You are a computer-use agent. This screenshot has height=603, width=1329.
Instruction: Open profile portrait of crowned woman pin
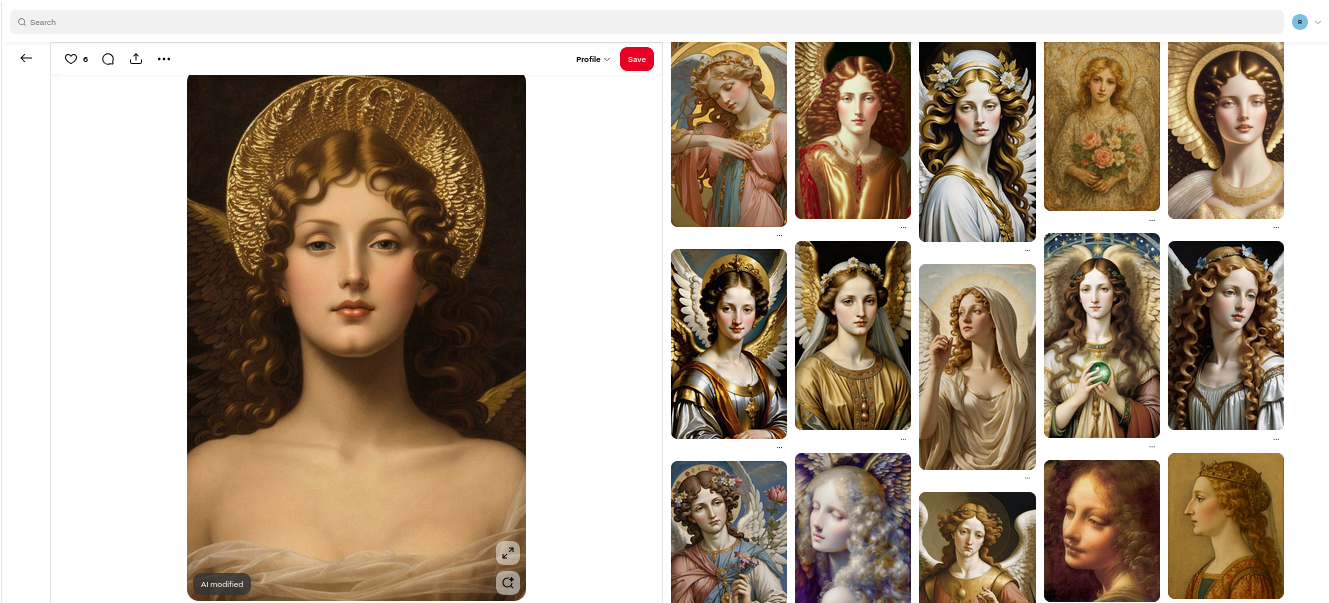coord(1226,528)
